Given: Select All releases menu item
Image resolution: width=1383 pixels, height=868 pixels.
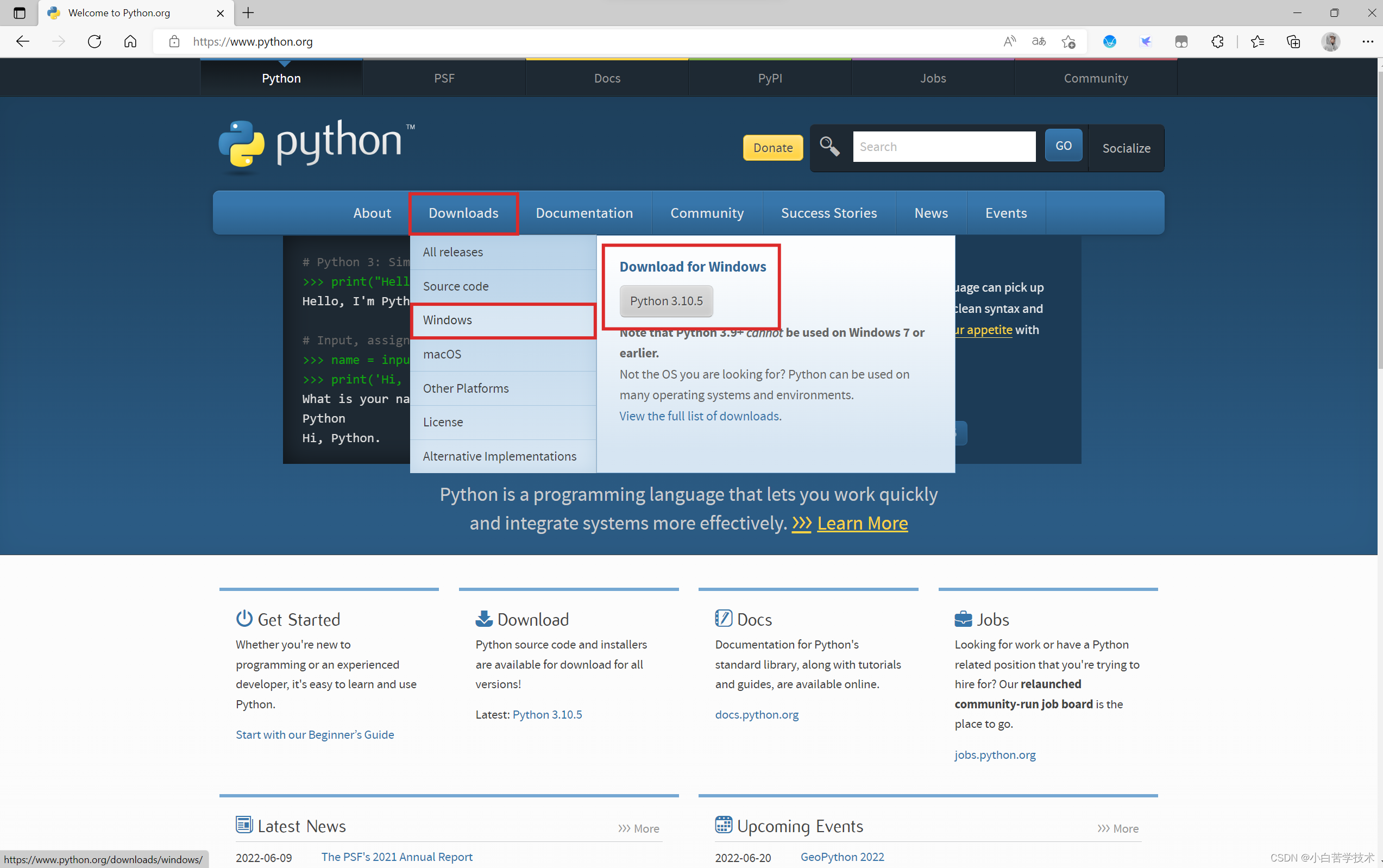Looking at the screenshot, I should (x=452, y=251).
